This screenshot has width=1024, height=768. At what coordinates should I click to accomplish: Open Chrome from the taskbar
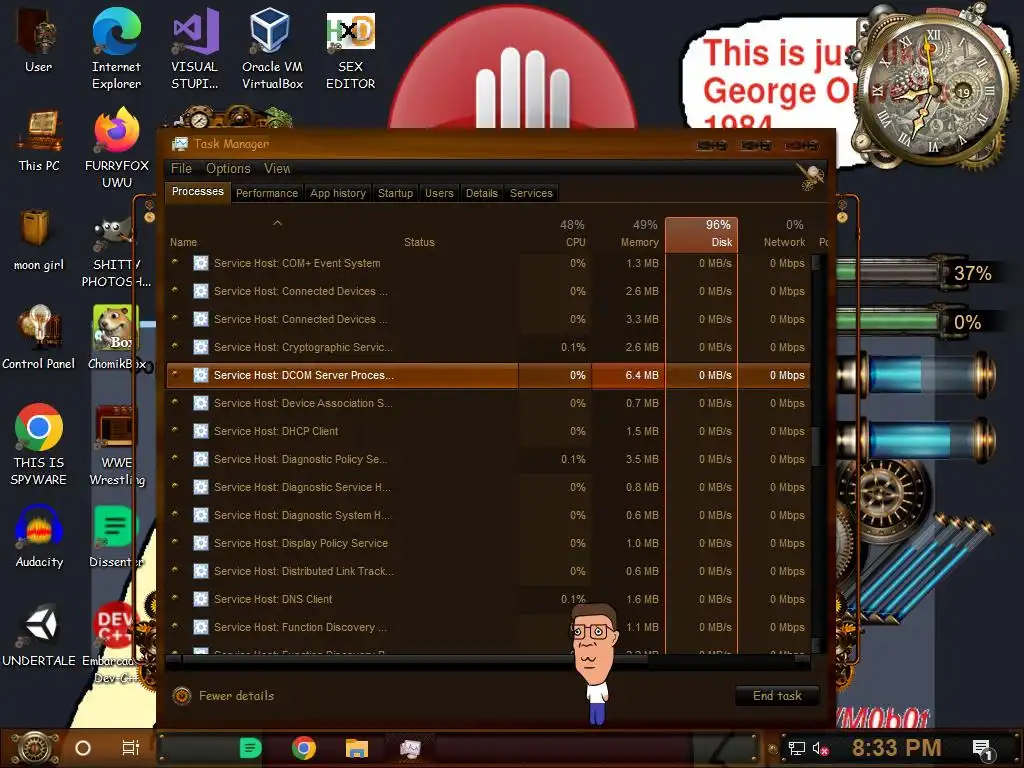(x=304, y=748)
